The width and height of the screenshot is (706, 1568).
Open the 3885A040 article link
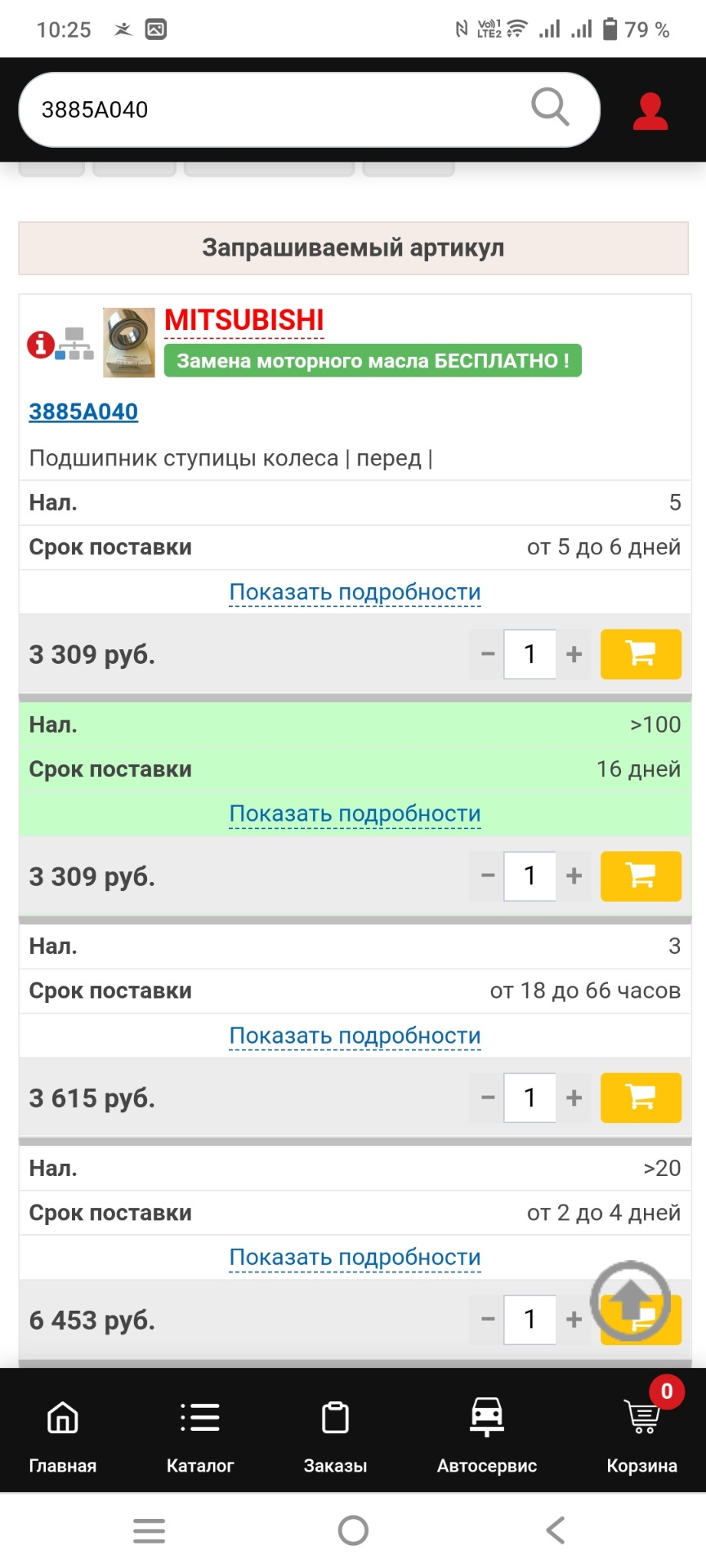click(83, 412)
